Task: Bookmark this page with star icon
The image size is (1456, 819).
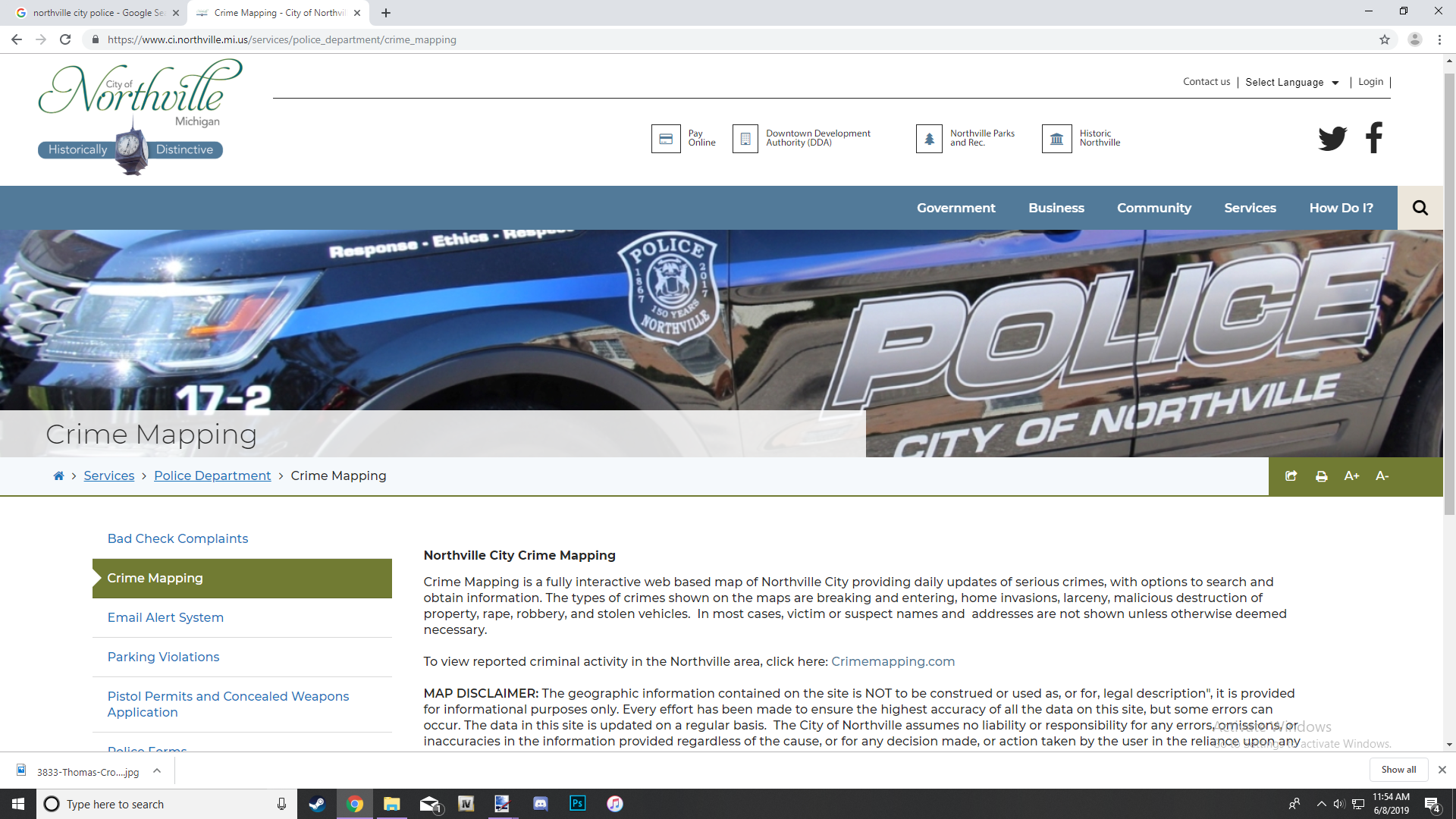Action: 1384,39
